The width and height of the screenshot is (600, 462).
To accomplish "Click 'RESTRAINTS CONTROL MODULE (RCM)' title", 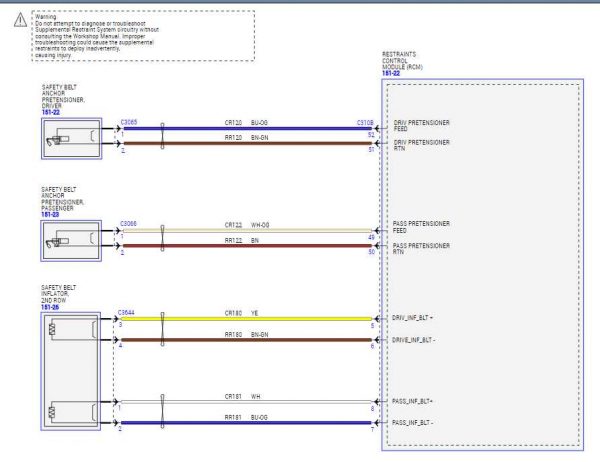I will coord(402,60).
